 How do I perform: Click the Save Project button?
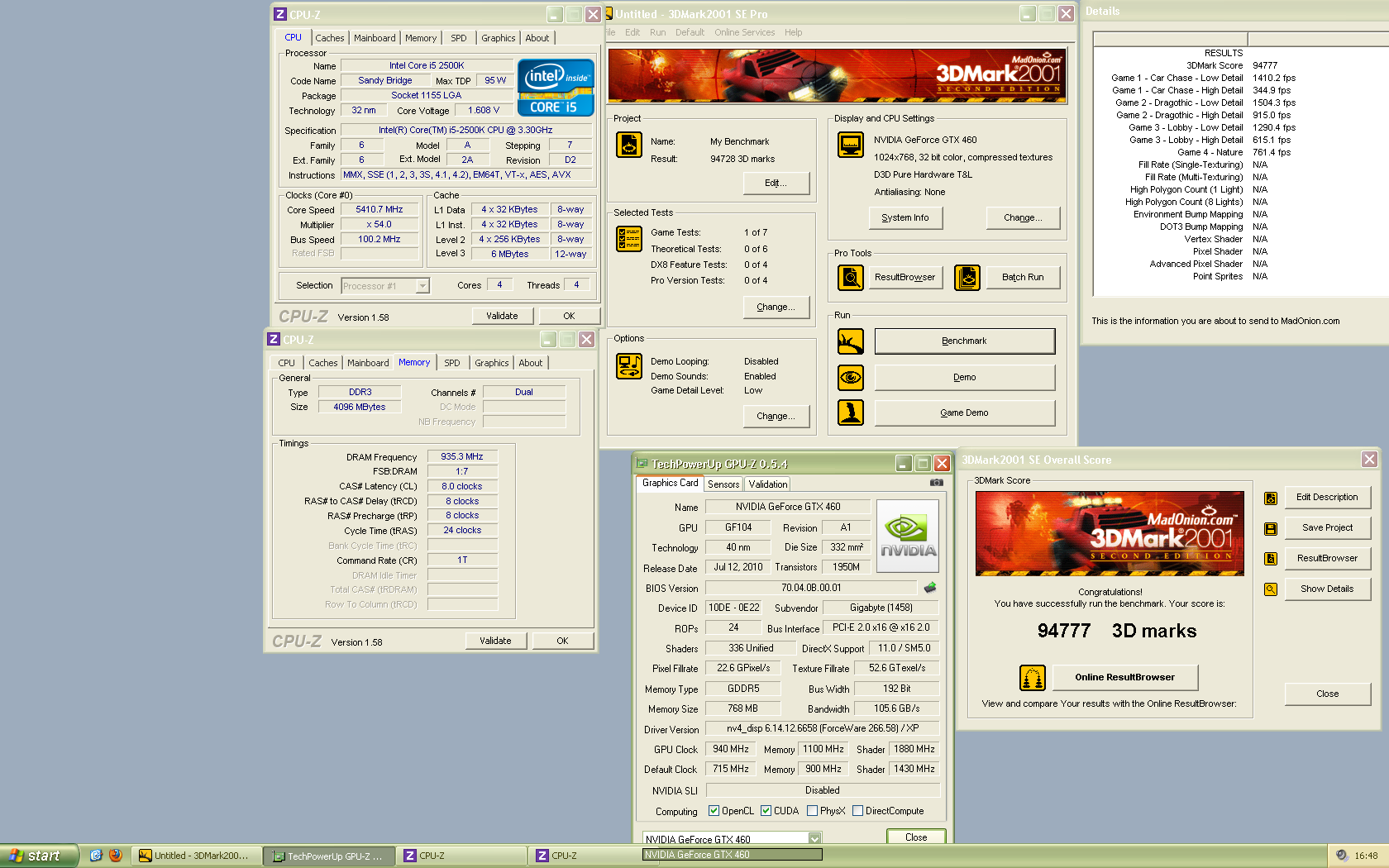1327,528
